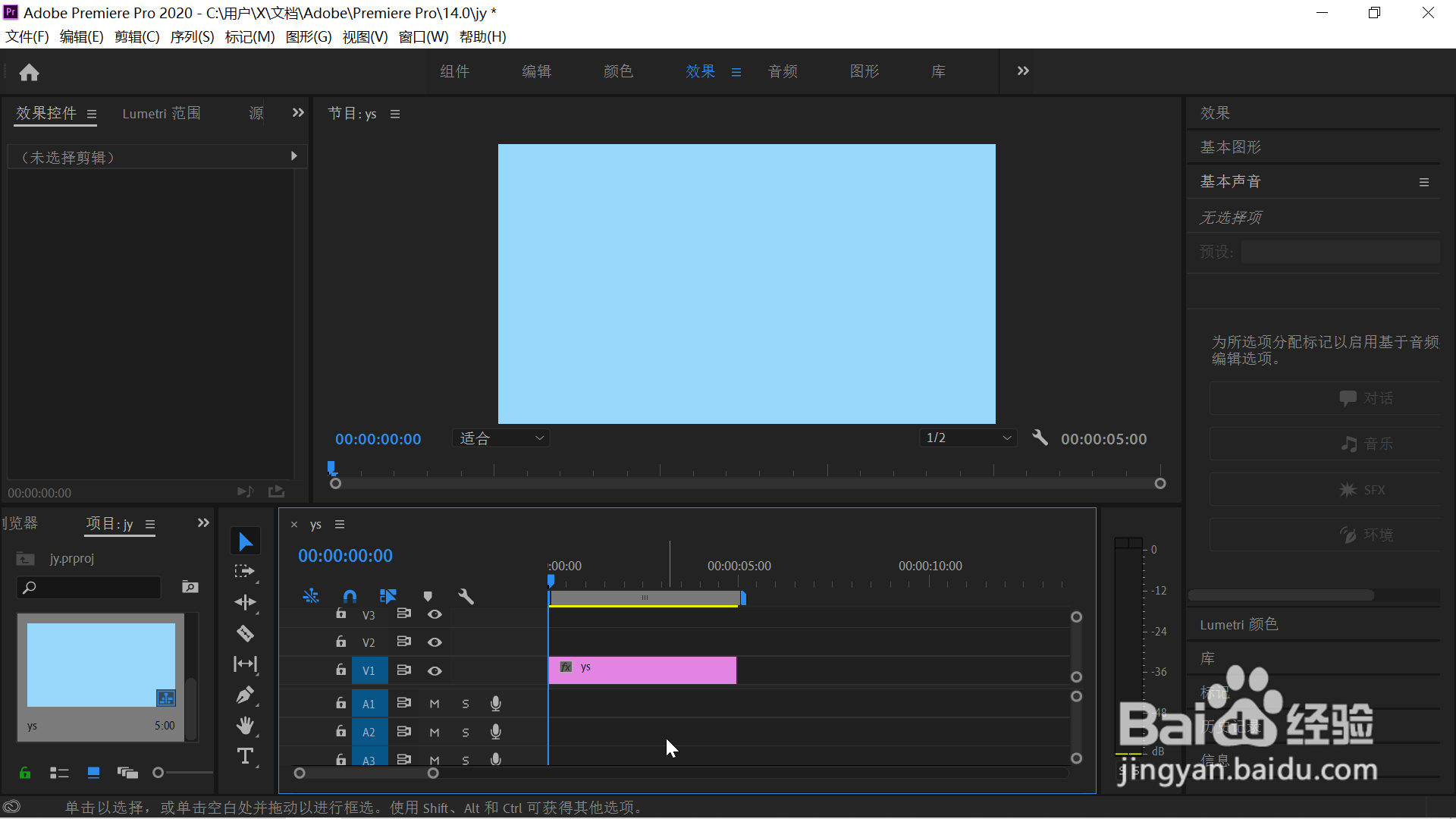Open timeline display settings wrench

point(466,597)
